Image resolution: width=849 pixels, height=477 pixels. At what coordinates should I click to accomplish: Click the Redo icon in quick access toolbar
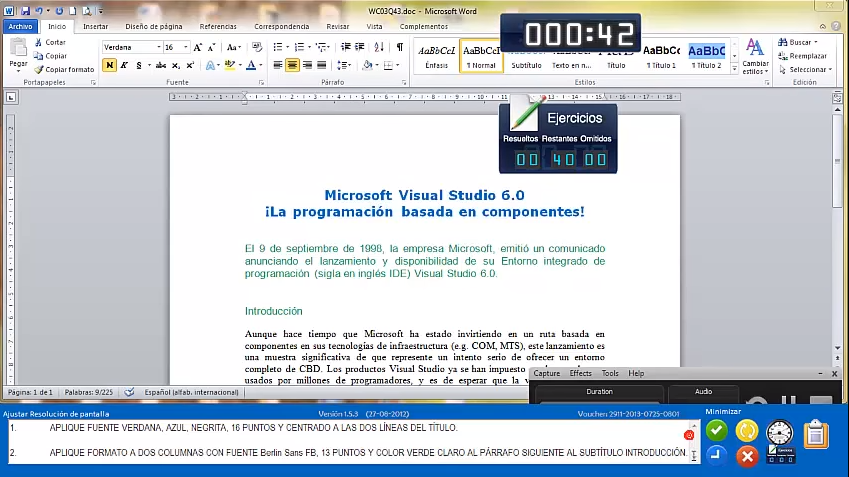pyautogui.click(x=59, y=11)
